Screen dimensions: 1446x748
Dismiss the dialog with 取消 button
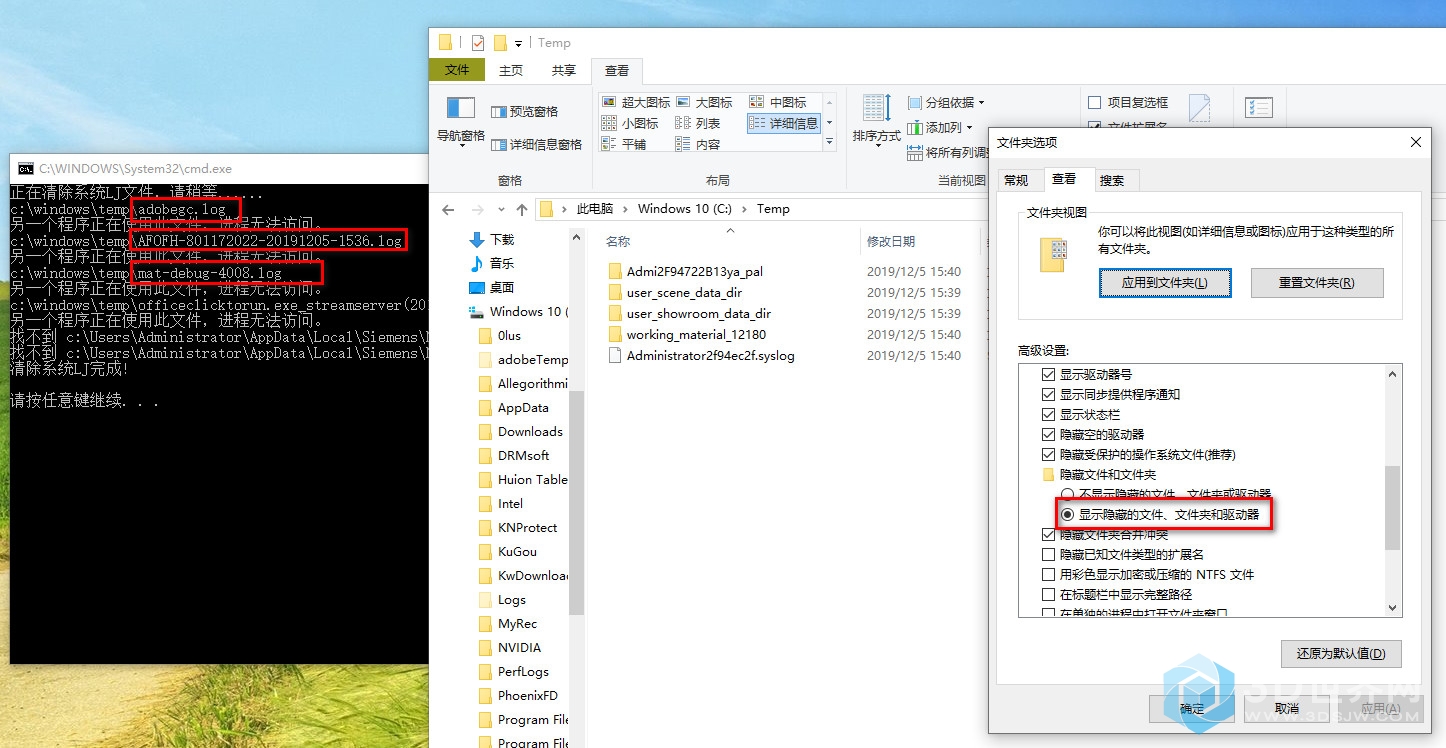(x=1286, y=709)
